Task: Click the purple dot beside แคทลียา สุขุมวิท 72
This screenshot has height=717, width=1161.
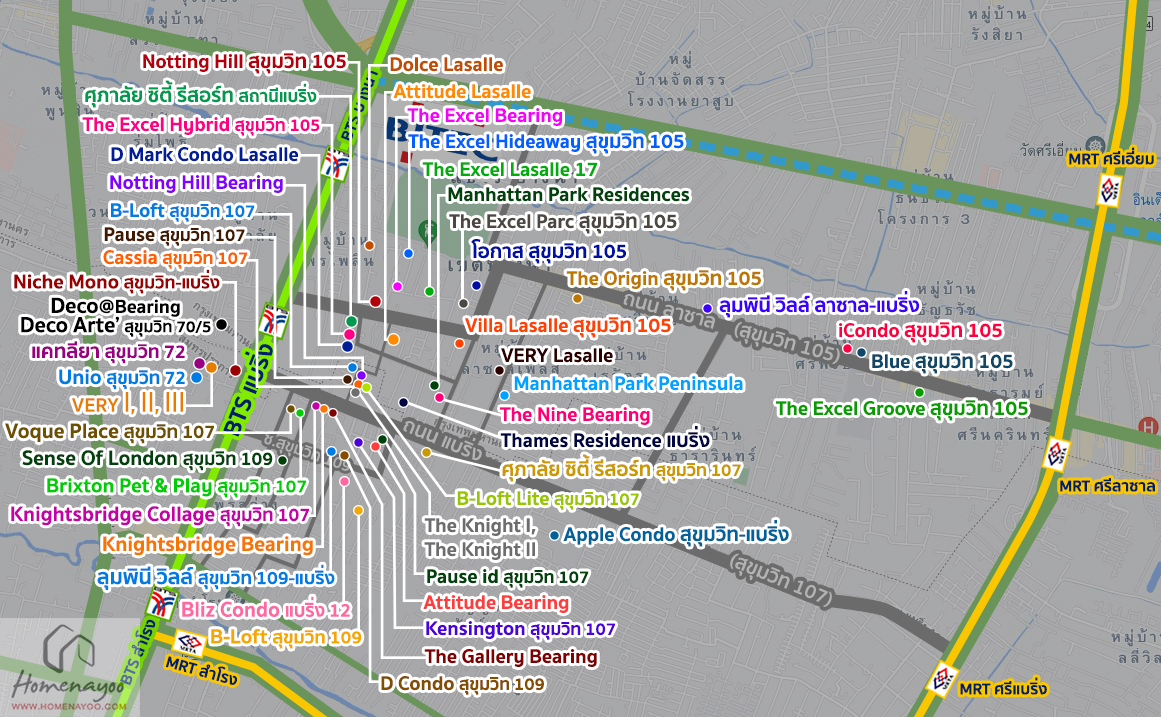Action: click(199, 364)
